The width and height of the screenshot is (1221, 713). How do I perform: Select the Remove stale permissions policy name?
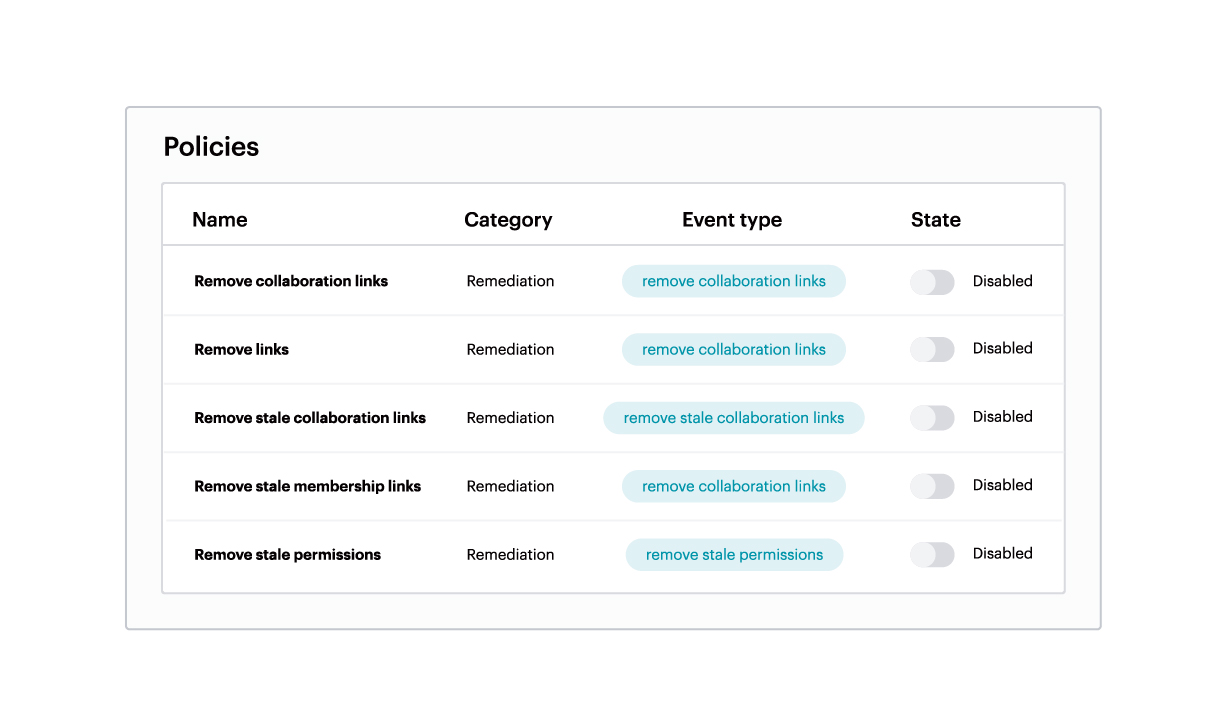coord(287,555)
